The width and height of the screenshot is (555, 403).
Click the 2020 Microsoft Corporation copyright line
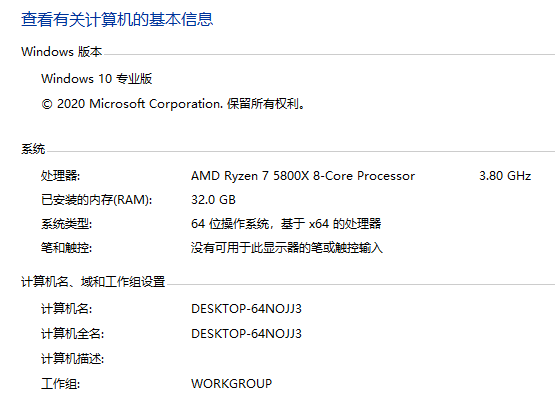tap(173, 104)
